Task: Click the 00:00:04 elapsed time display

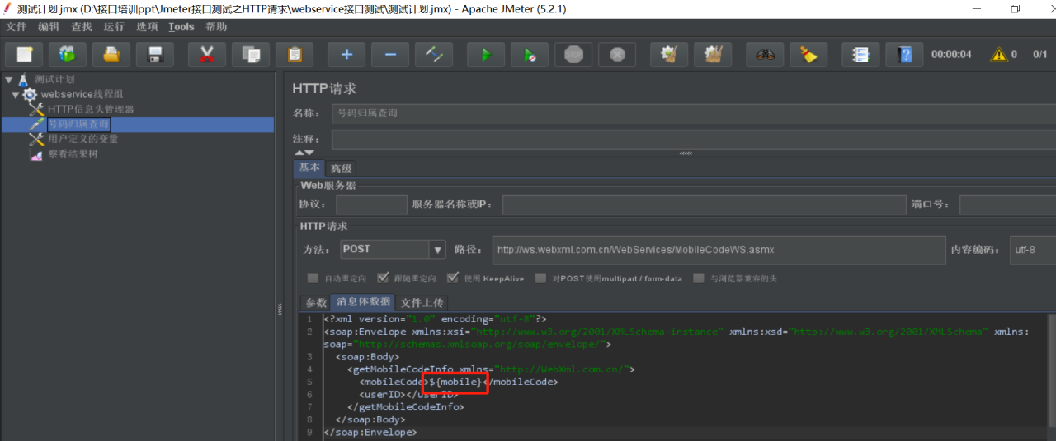Action: coord(951,55)
